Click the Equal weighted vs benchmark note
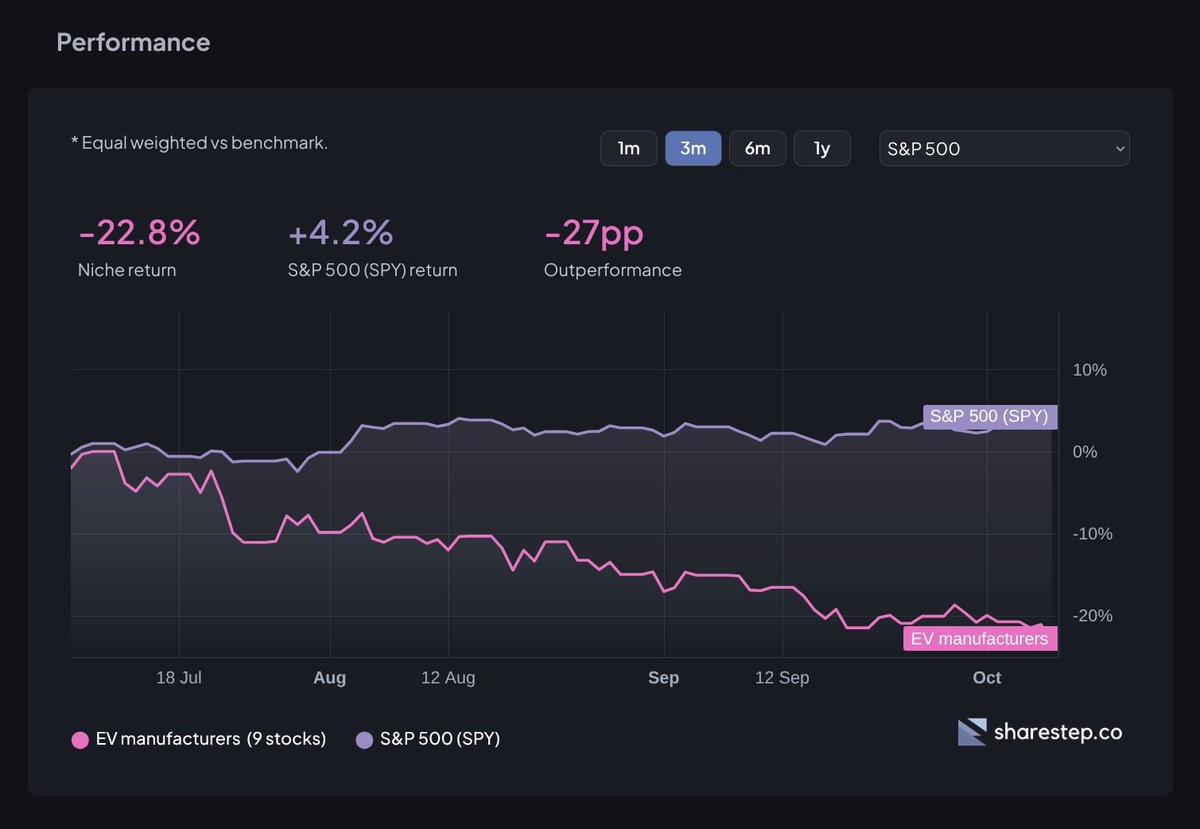 point(199,143)
